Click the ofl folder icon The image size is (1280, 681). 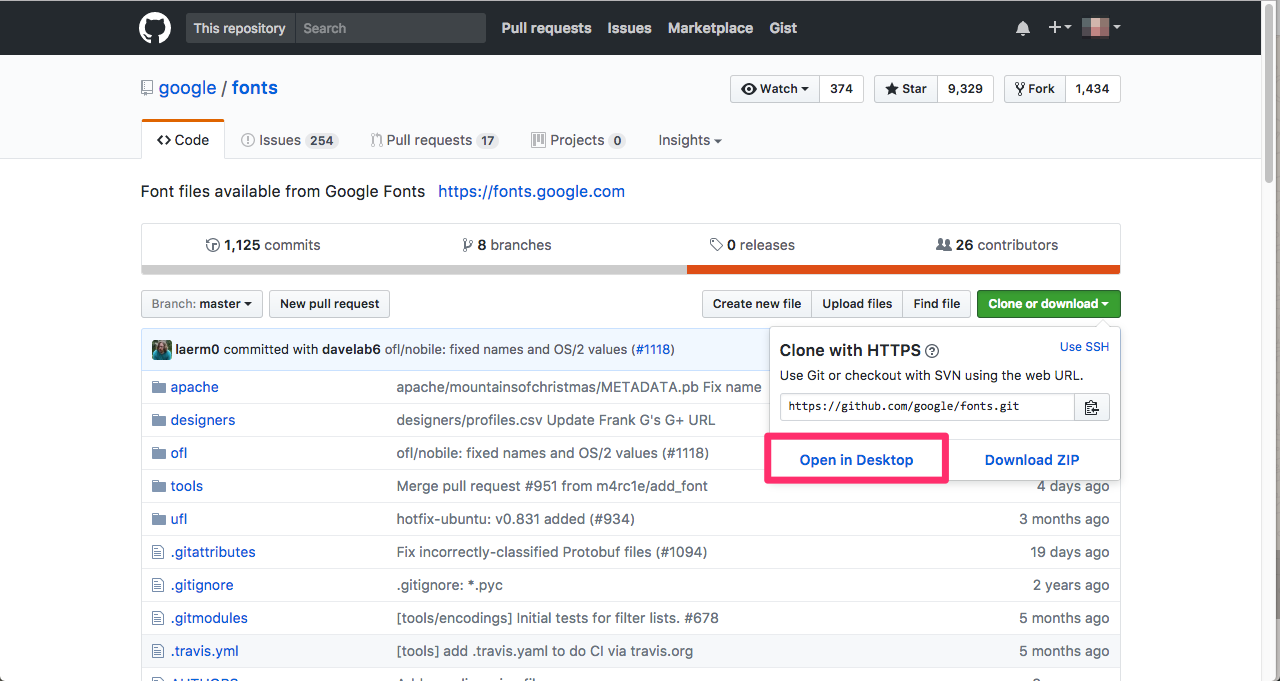(x=158, y=453)
